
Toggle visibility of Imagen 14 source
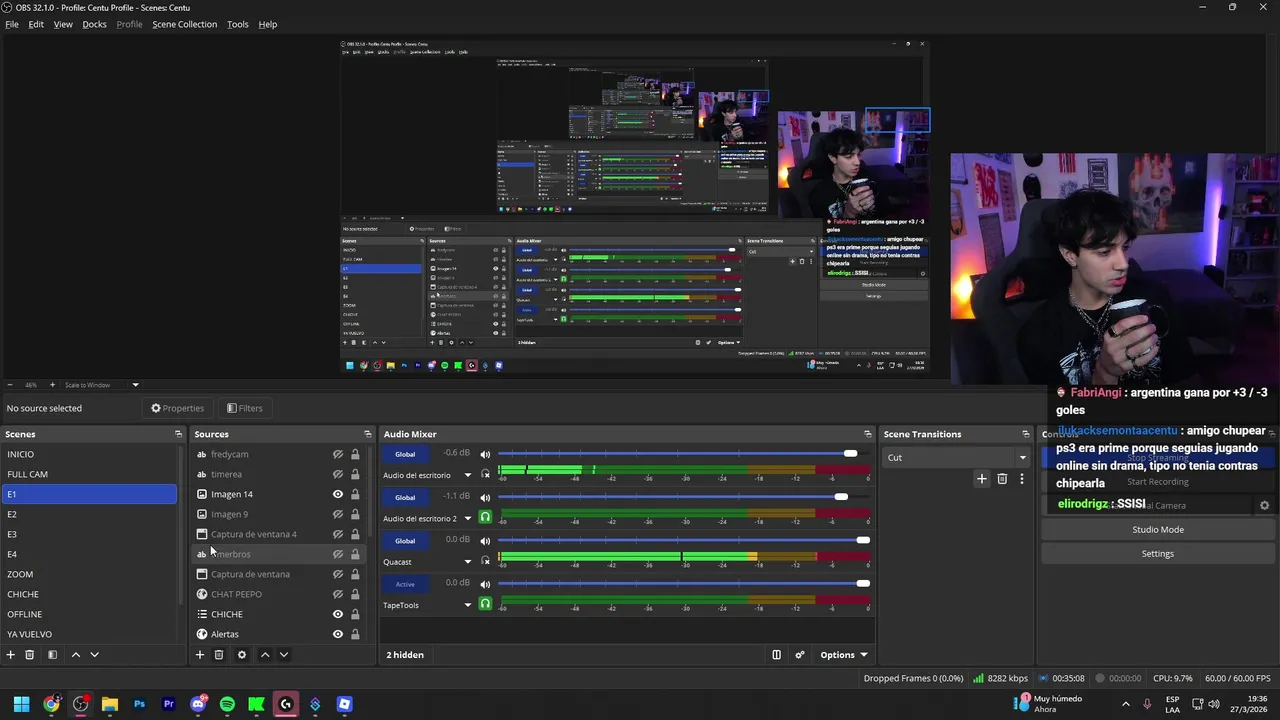click(x=338, y=494)
